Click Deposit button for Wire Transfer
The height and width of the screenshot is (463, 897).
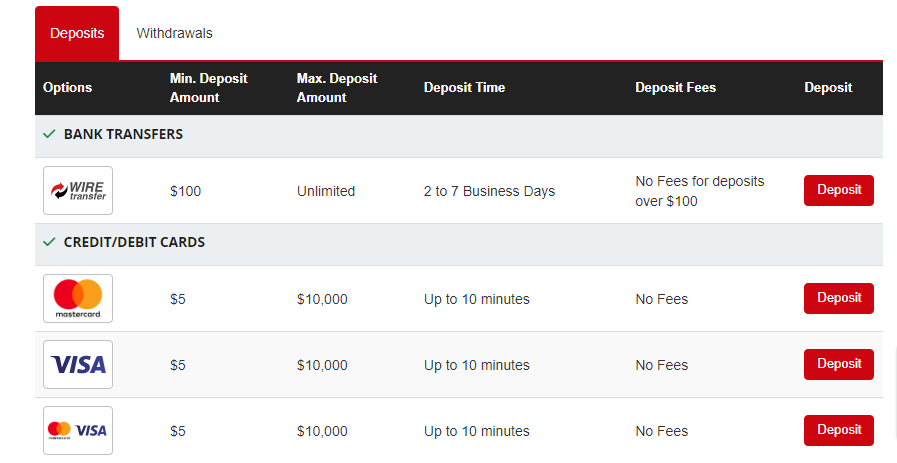tap(839, 190)
